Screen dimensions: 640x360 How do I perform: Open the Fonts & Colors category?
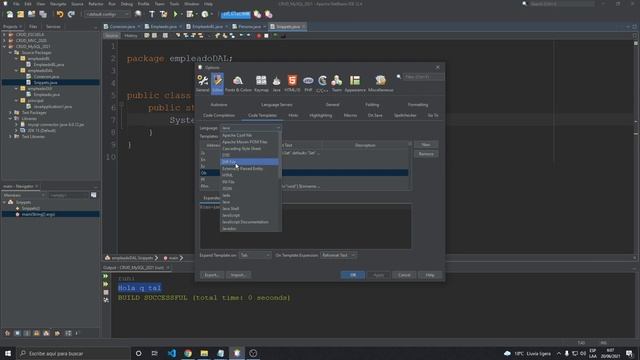tap(238, 84)
